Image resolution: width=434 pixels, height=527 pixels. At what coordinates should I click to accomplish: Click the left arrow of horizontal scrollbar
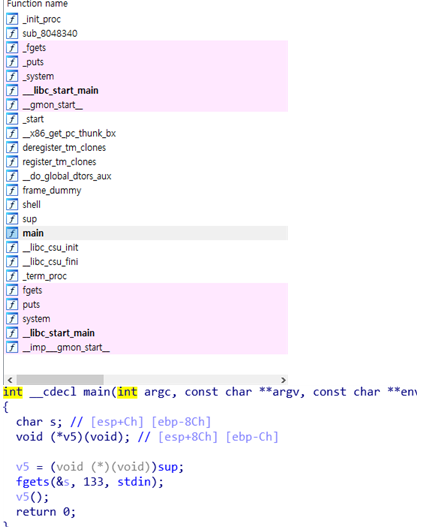(x=10, y=380)
